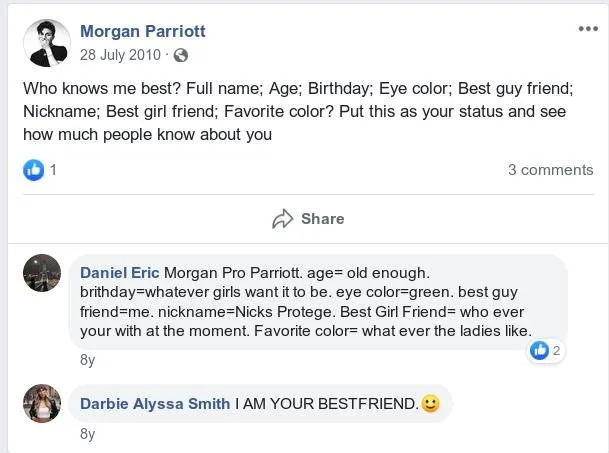Click the 8y timestamp under Daniel's comment
This screenshot has height=453, width=609.
[88, 361]
